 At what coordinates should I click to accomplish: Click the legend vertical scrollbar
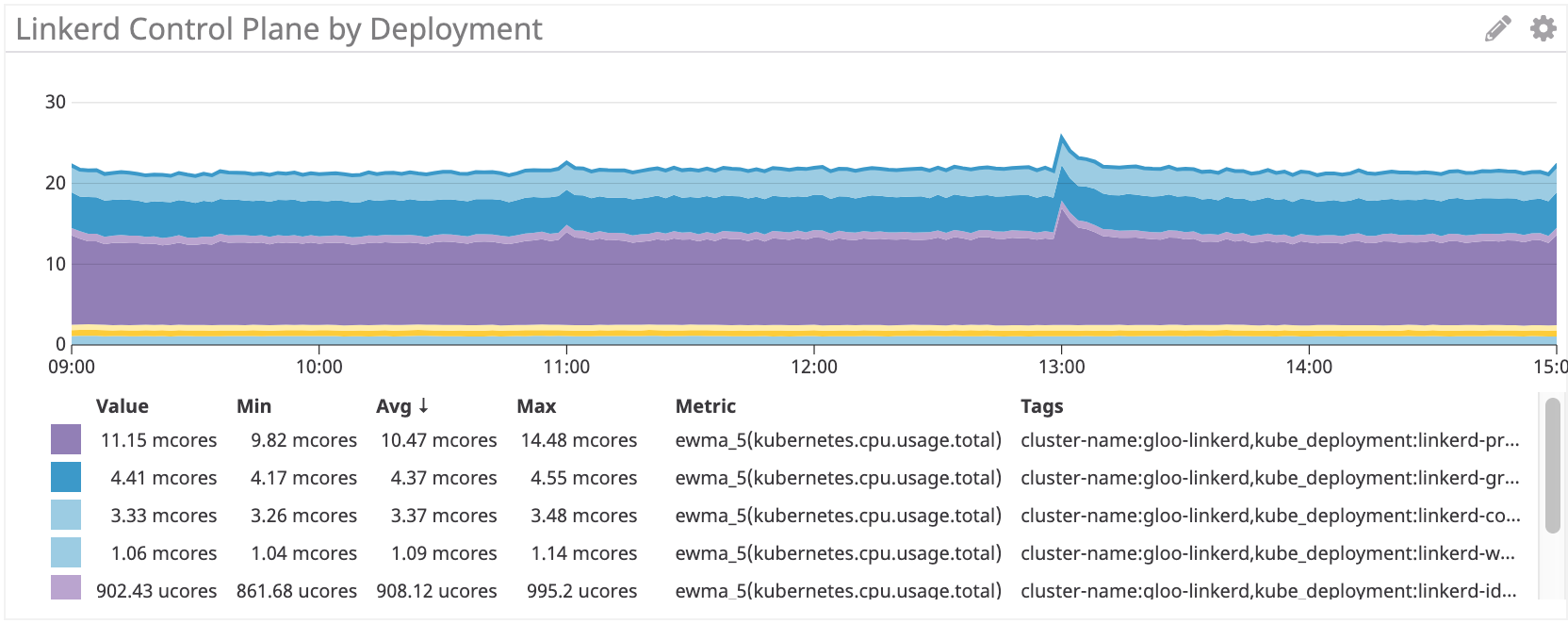coord(1552,466)
